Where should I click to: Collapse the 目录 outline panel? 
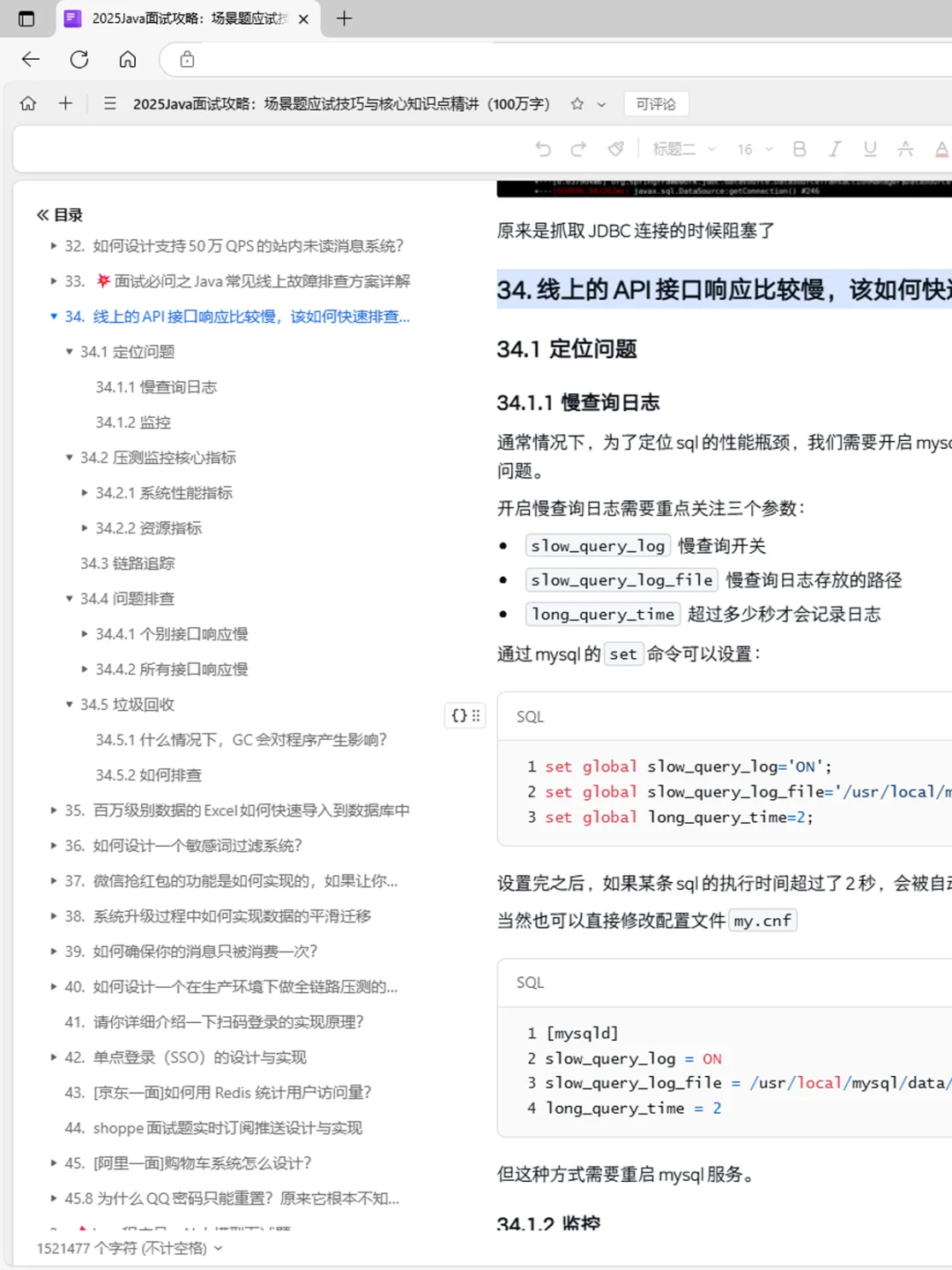point(42,214)
